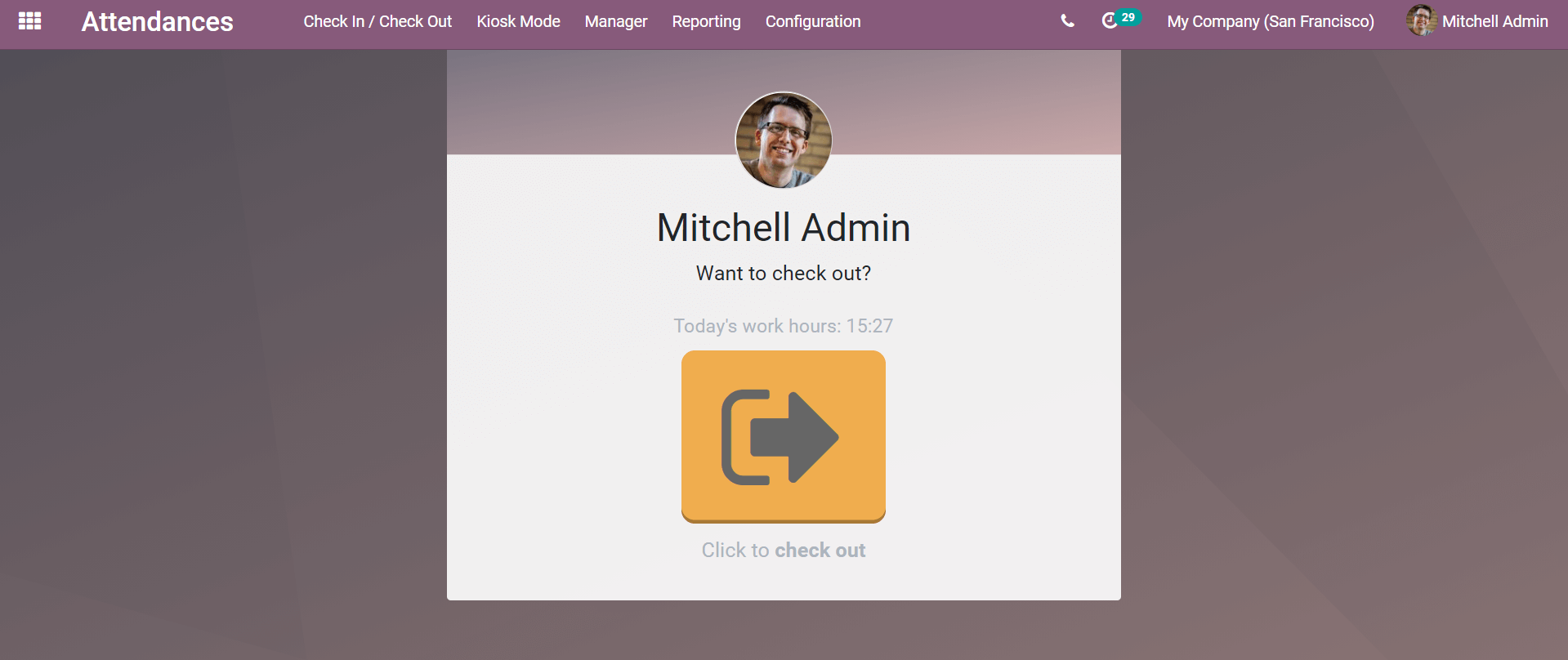Viewport: 1568px width, 660px height.
Task: Click the 'Want to check out?' text
Action: click(784, 273)
